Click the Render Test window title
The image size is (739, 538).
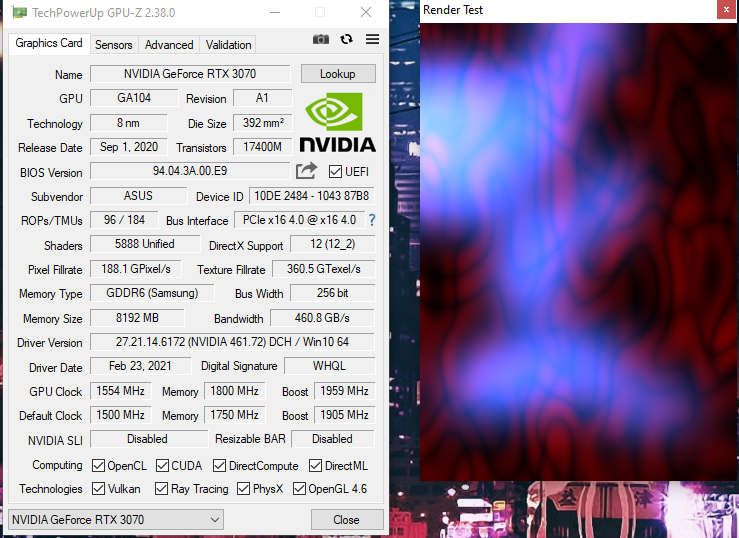point(453,10)
